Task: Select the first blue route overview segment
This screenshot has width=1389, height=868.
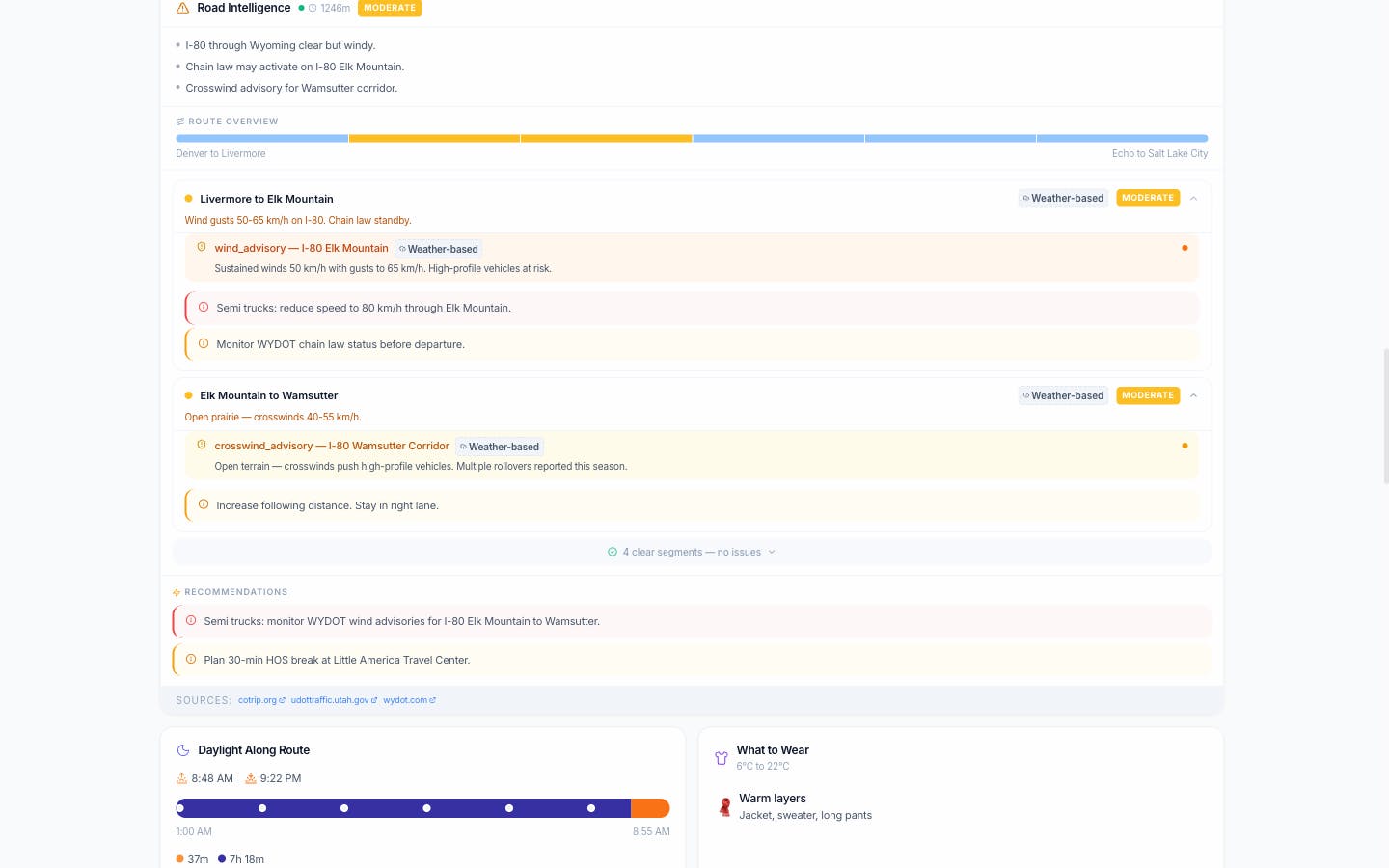Action: tap(261, 139)
